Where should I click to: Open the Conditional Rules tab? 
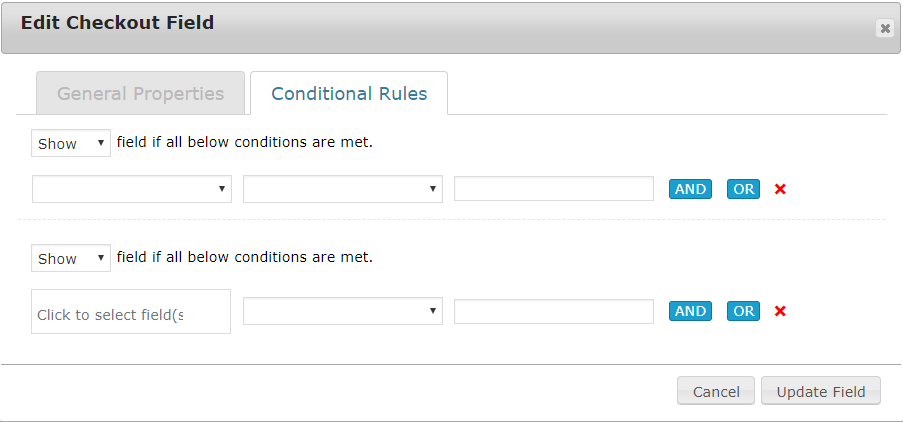pyautogui.click(x=349, y=94)
